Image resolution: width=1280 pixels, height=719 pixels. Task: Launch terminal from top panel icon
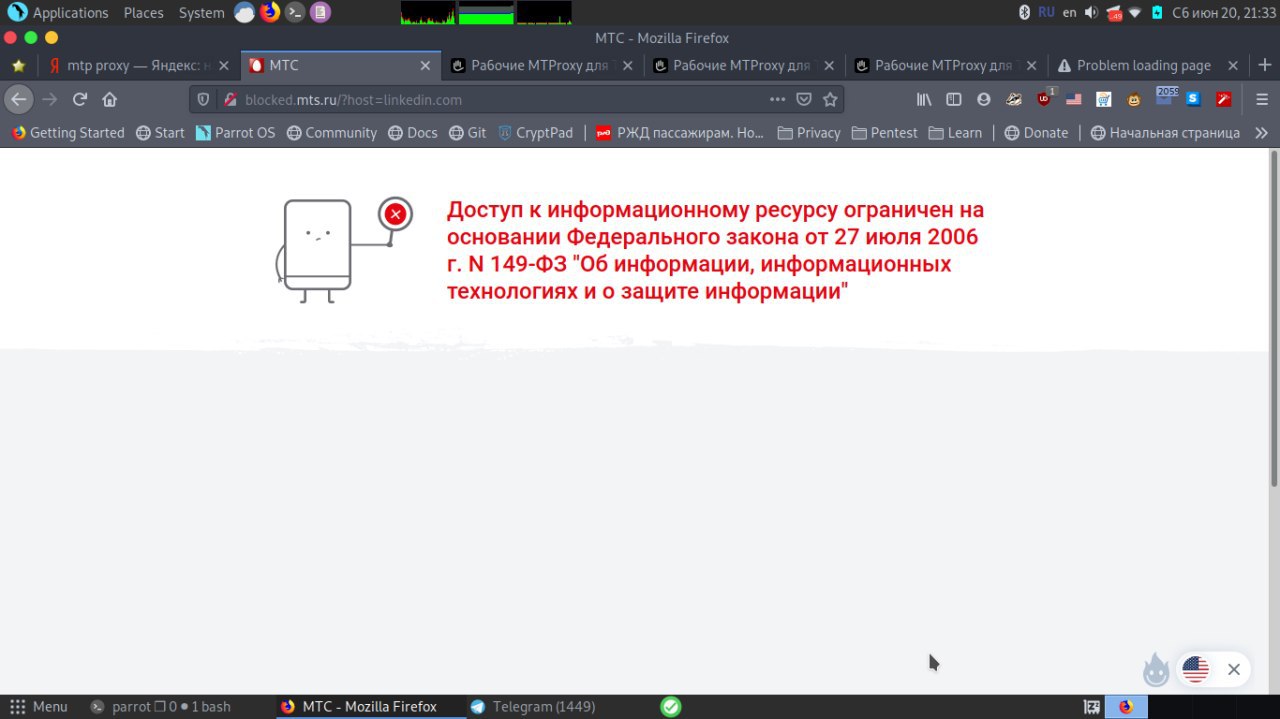(x=294, y=13)
